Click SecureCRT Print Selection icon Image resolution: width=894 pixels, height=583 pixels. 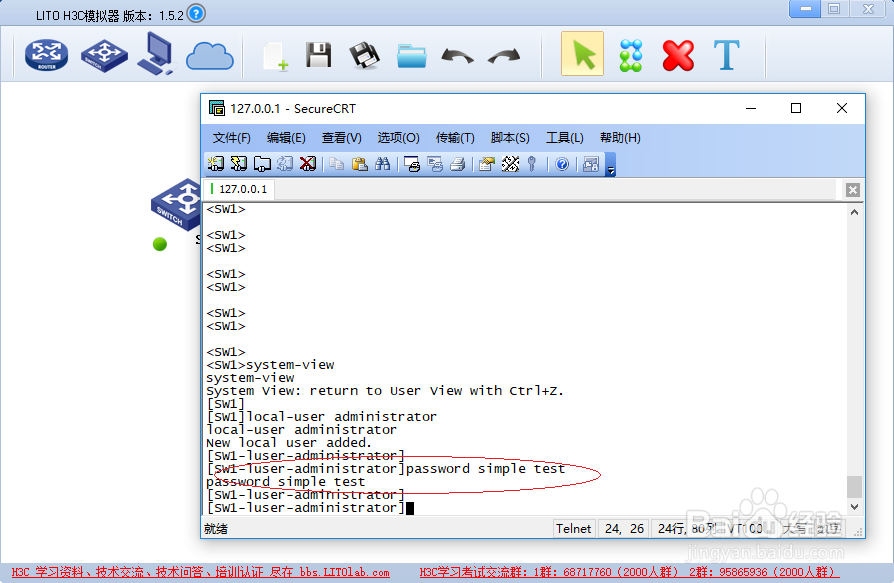pos(435,164)
